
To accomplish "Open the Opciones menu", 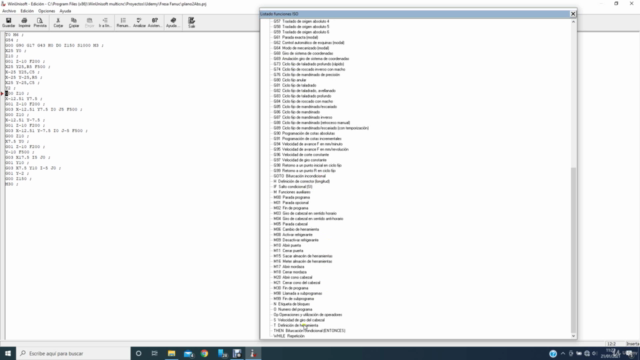I will 47,11.
